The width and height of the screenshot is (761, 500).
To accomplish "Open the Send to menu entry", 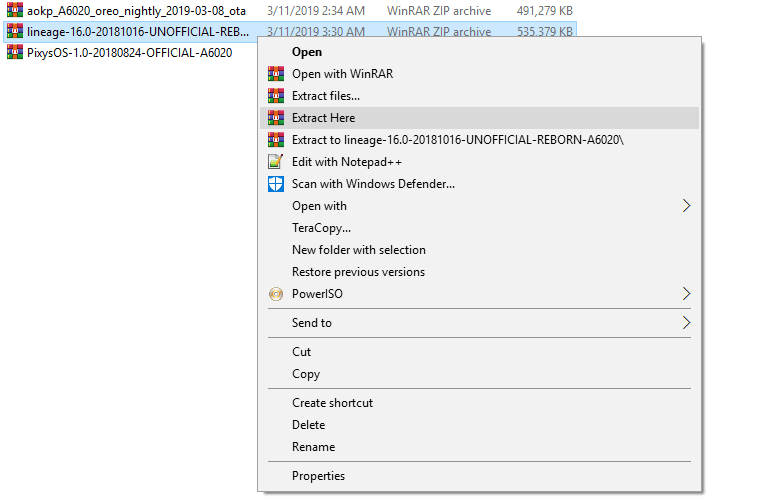I will click(x=480, y=323).
